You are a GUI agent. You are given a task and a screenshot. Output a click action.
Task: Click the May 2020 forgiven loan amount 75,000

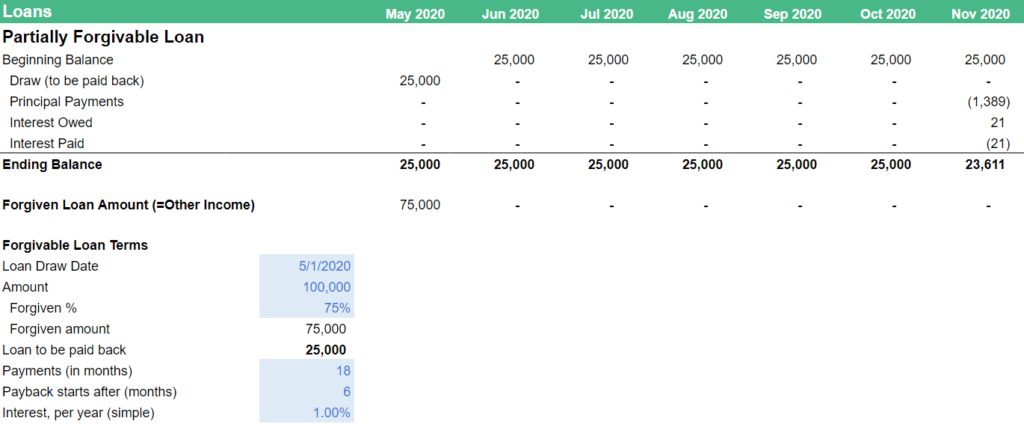point(419,205)
